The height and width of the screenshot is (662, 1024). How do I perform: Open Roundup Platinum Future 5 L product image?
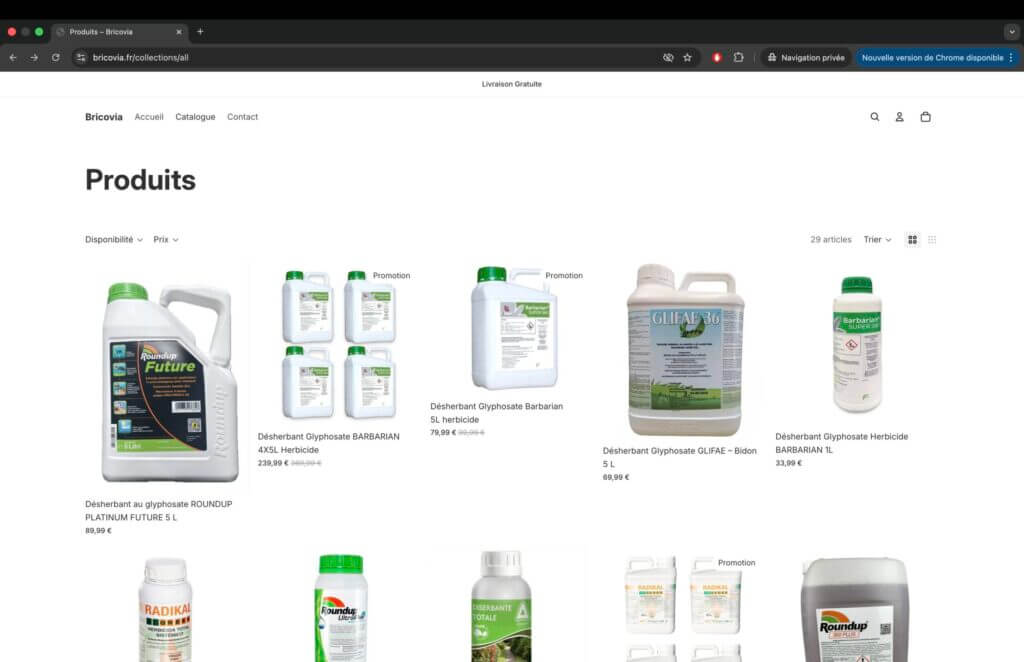coord(167,380)
